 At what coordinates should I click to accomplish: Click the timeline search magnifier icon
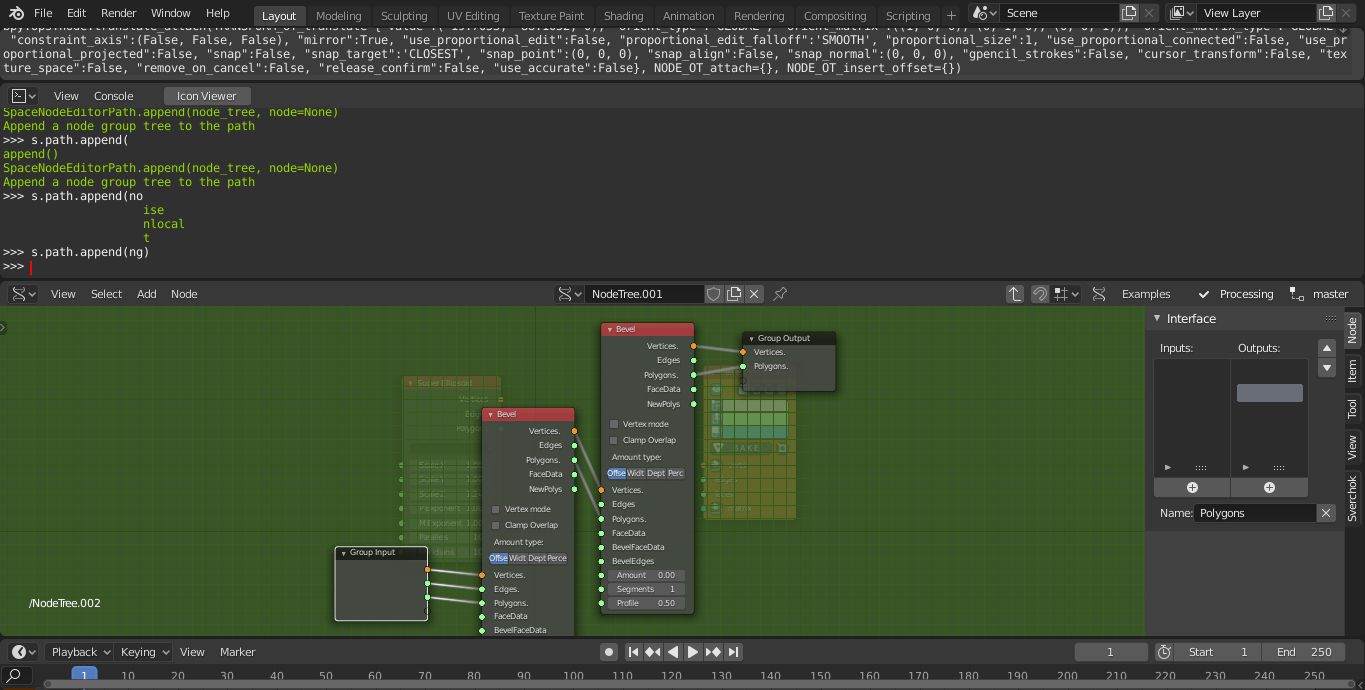coord(14,676)
